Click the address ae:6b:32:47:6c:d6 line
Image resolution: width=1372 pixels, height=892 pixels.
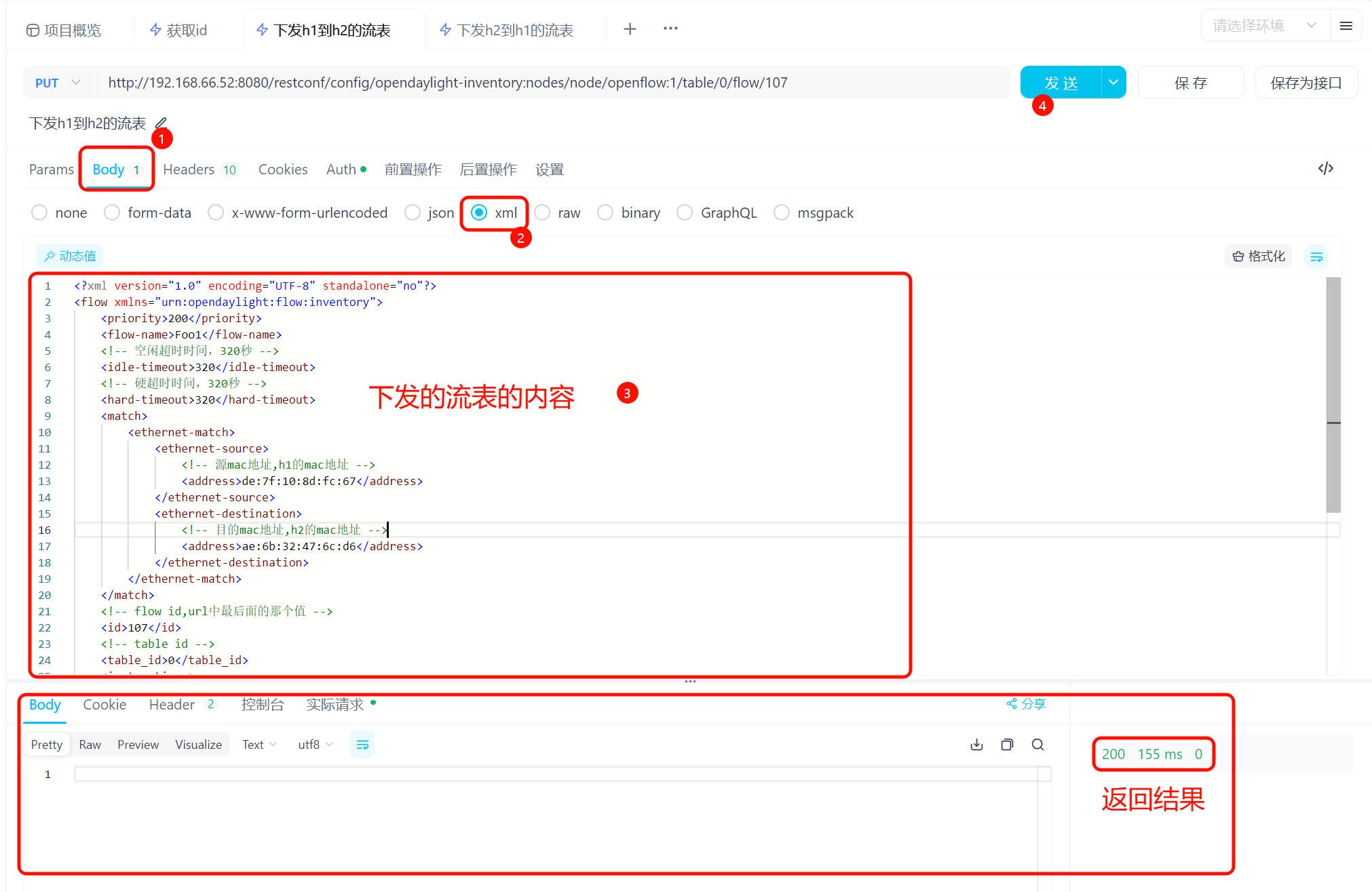click(x=302, y=546)
